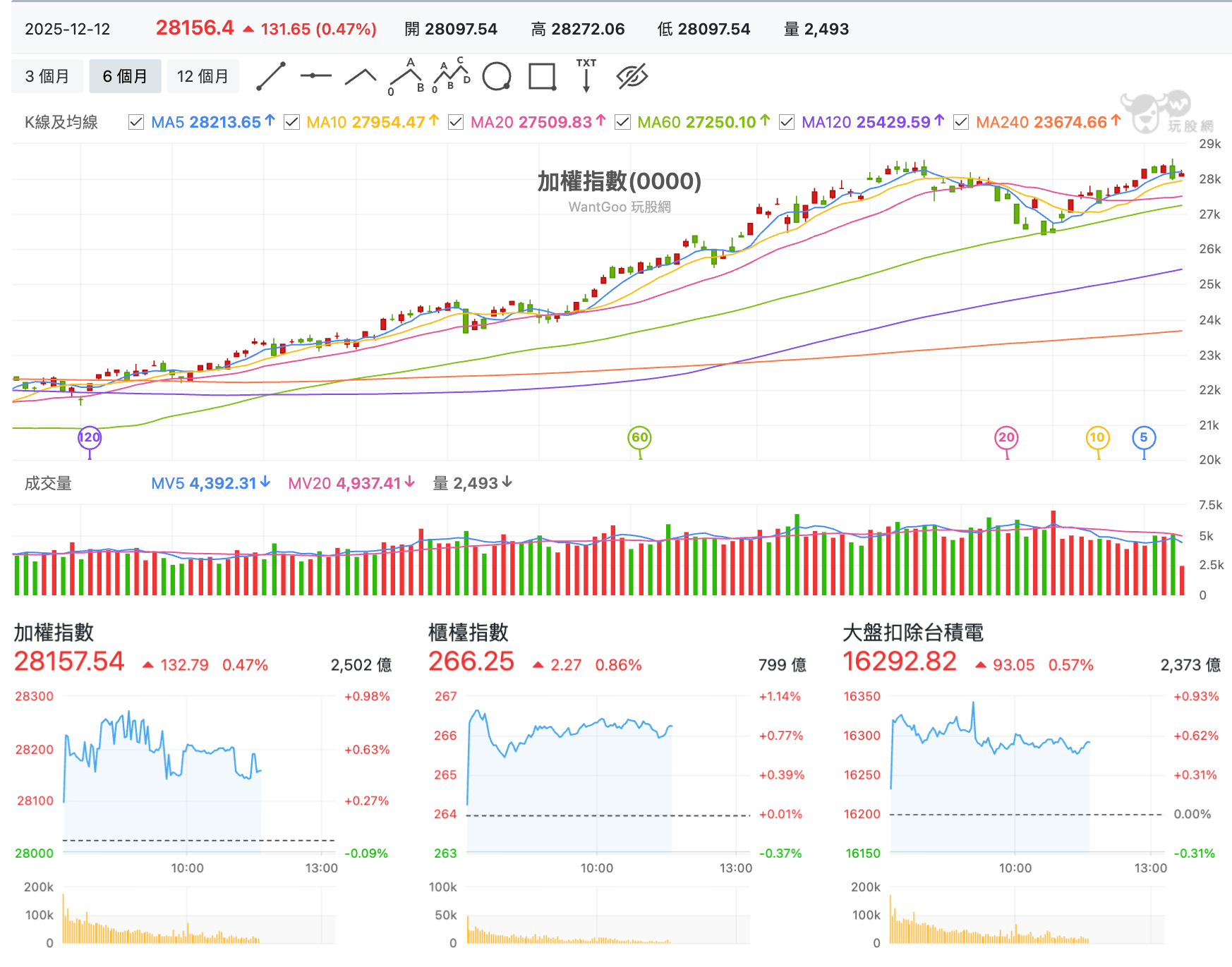Click the blue 5 MA marker
The image size is (1232, 967).
pos(1144,437)
